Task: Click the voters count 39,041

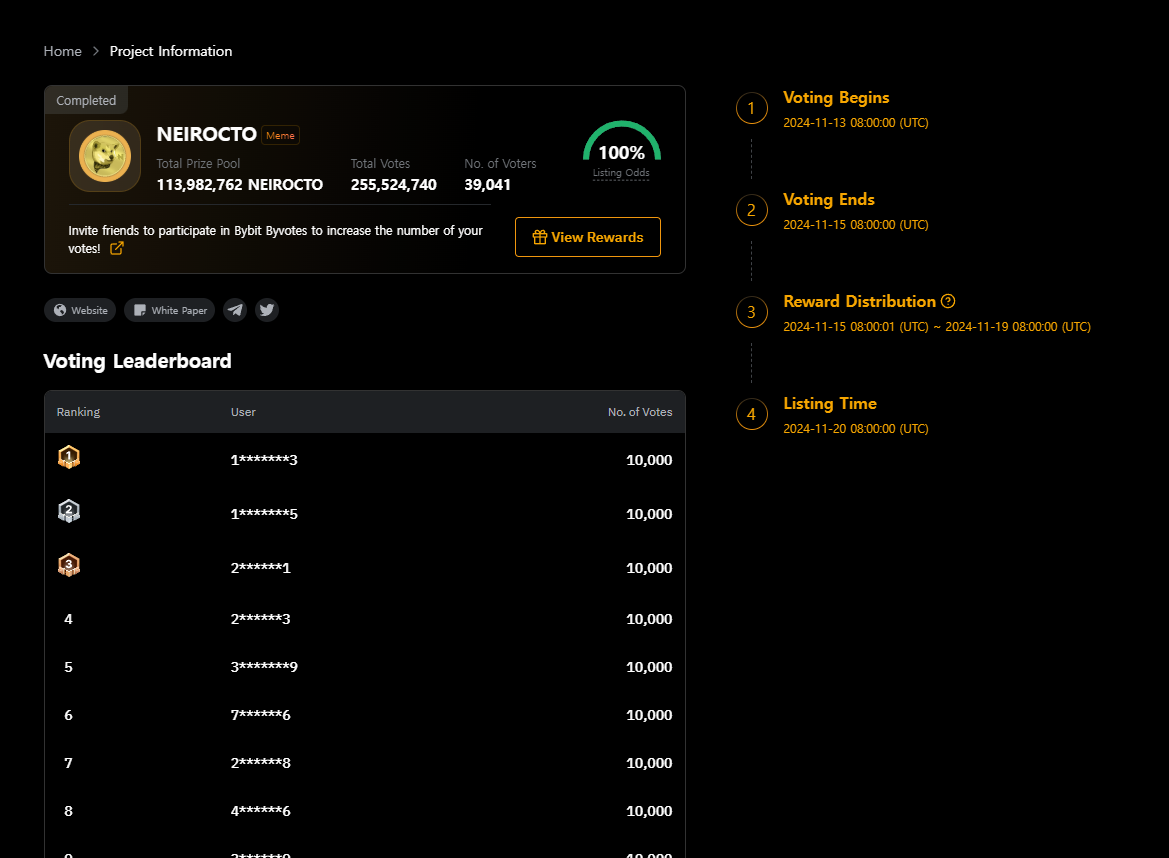Action: point(488,185)
